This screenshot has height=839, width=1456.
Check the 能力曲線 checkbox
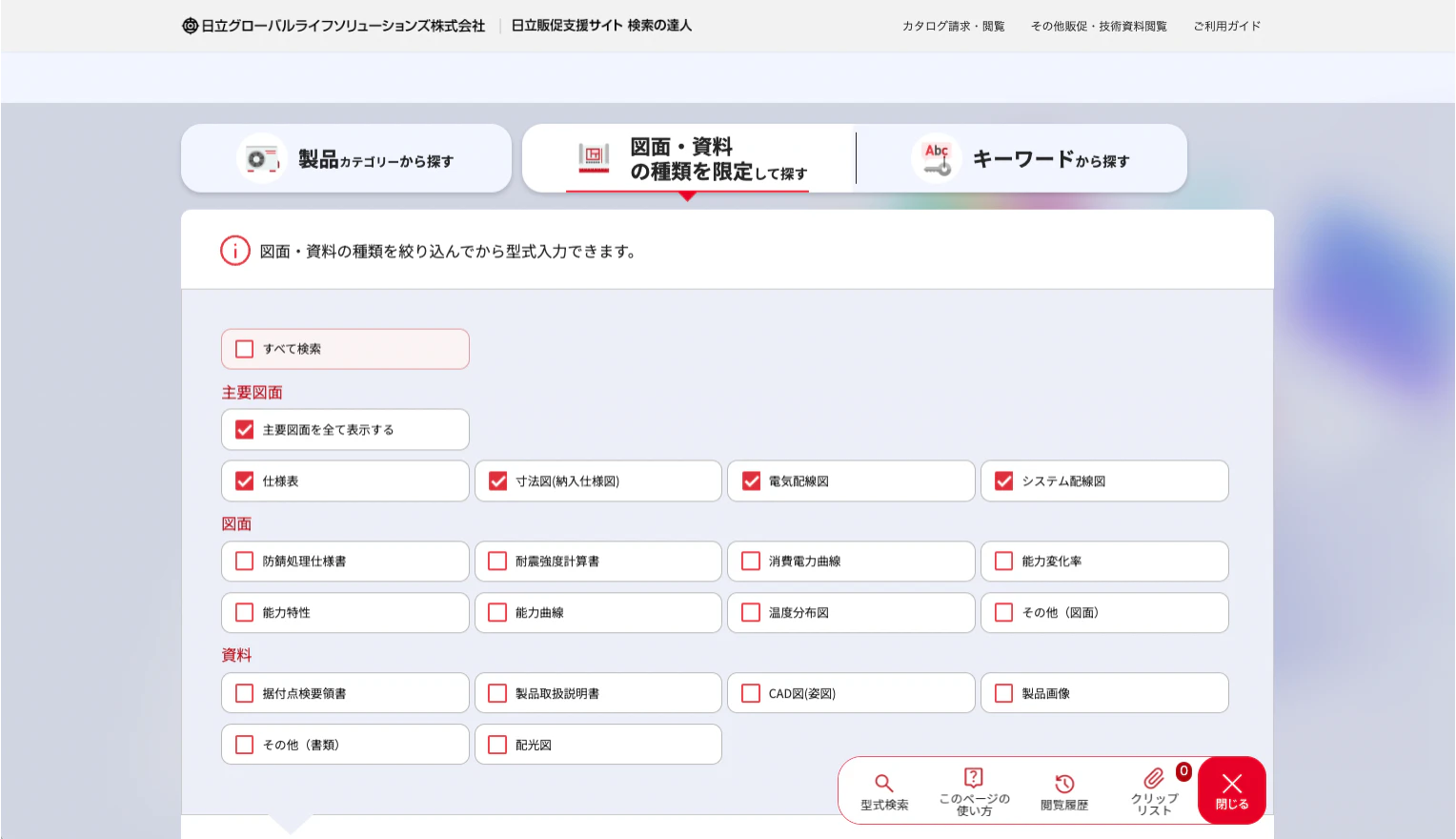[497, 613]
